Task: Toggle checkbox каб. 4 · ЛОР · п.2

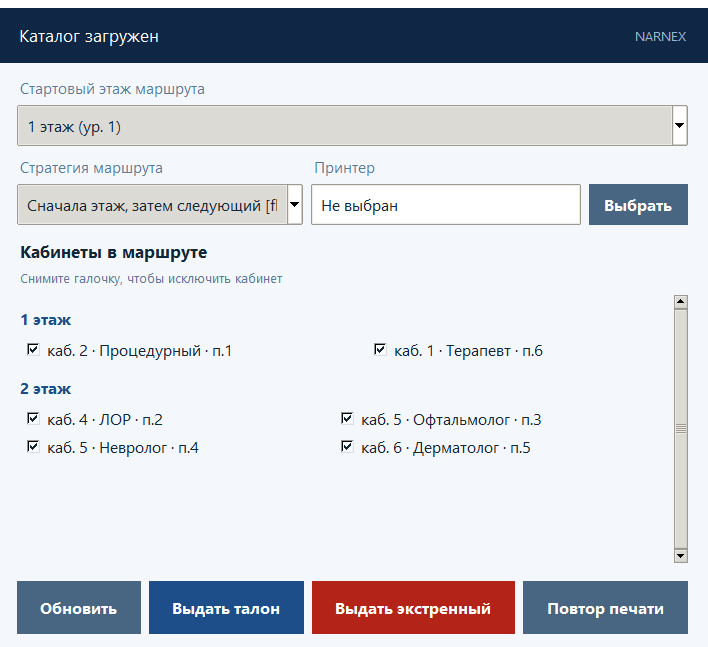Action: click(x=33, y=419)
